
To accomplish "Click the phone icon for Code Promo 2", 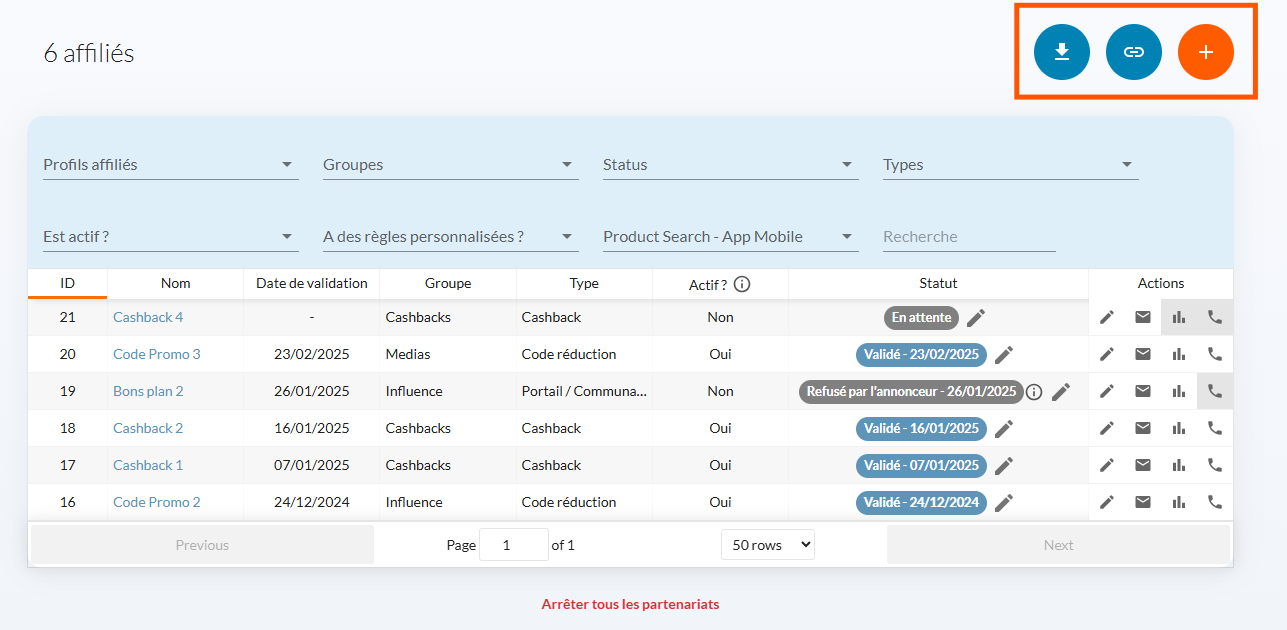I will pyautogui.click(x=1215, y=502).
